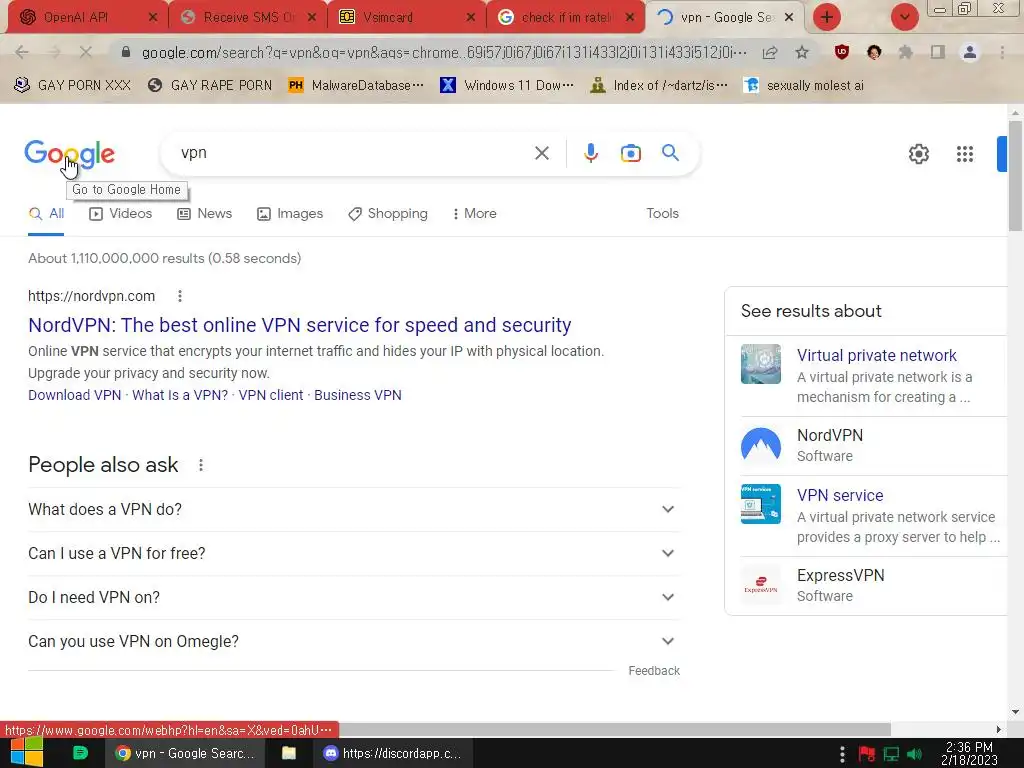Click the uBlock Origin extension icon
This screenshot has width=1024, height=768.
coord(842,52)
